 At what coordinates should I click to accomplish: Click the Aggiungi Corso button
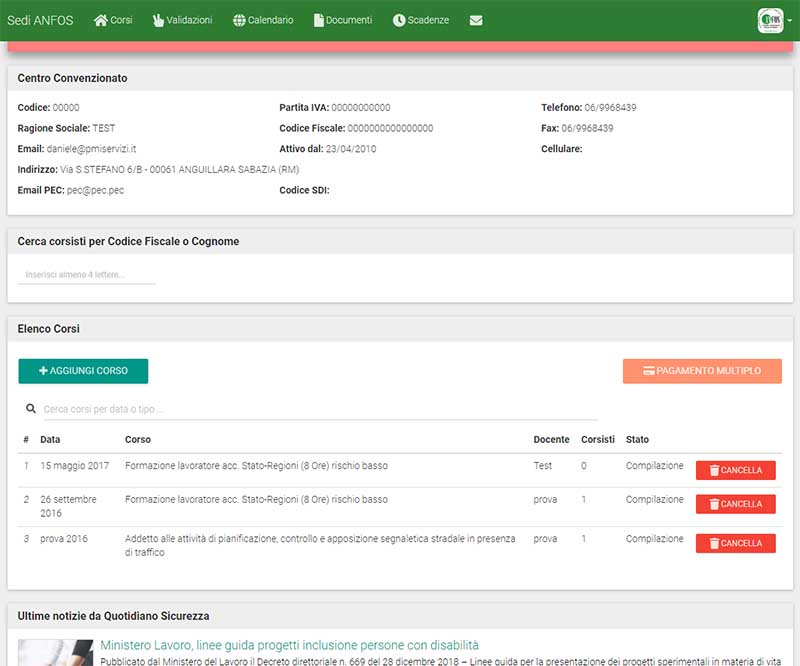click(x=83, y=371)
